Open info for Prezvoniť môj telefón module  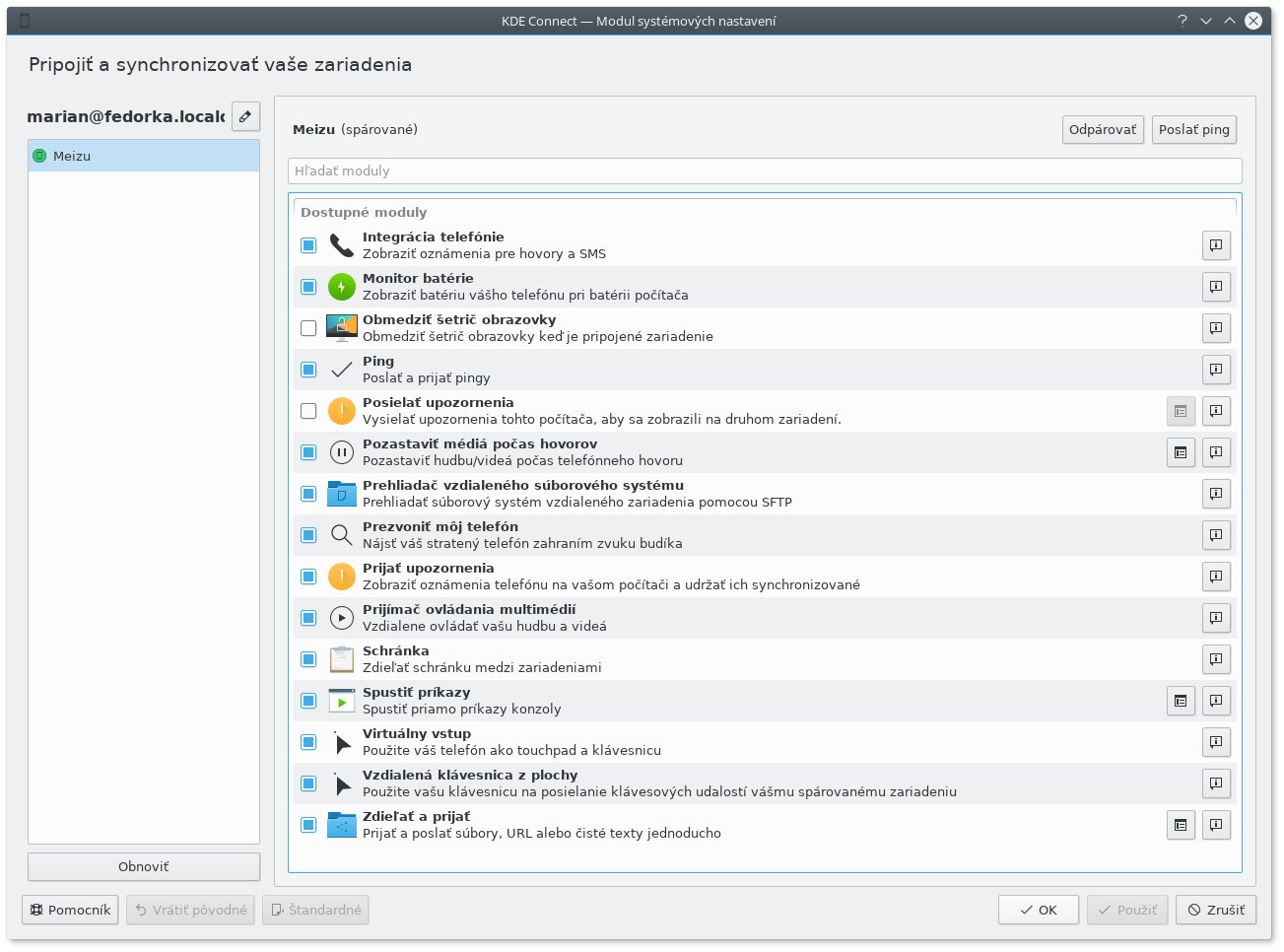[1216, 535]
